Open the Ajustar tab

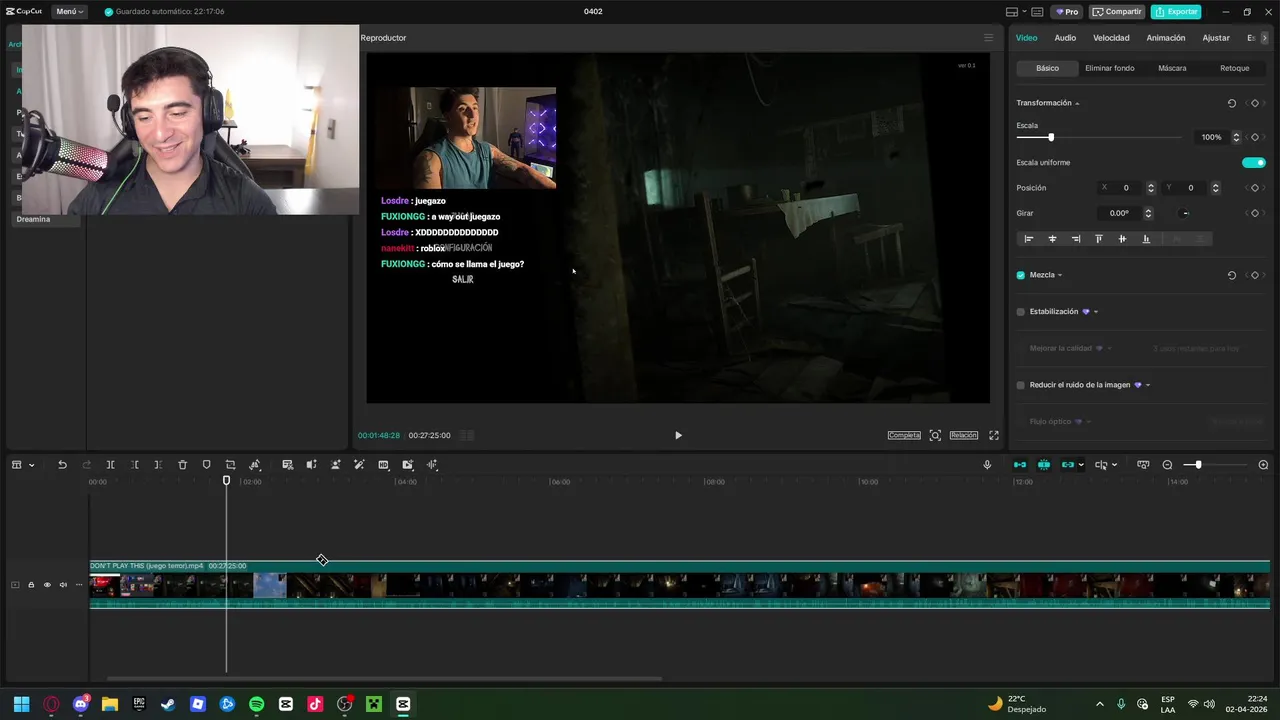pos(1216,38)
